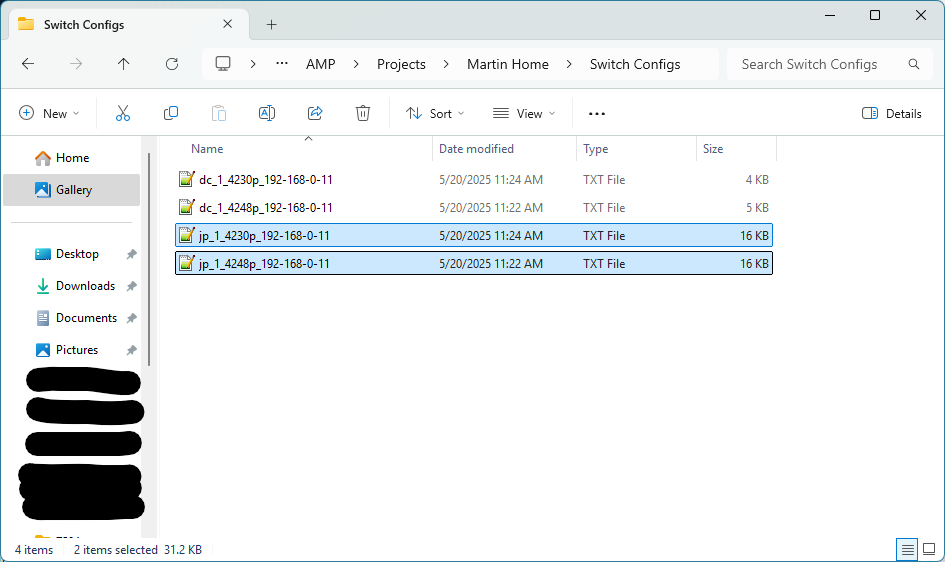The width and height of the screenshot is (945, 562).
Task: Click the 5 KB size cell
Action: pos(757,207)
